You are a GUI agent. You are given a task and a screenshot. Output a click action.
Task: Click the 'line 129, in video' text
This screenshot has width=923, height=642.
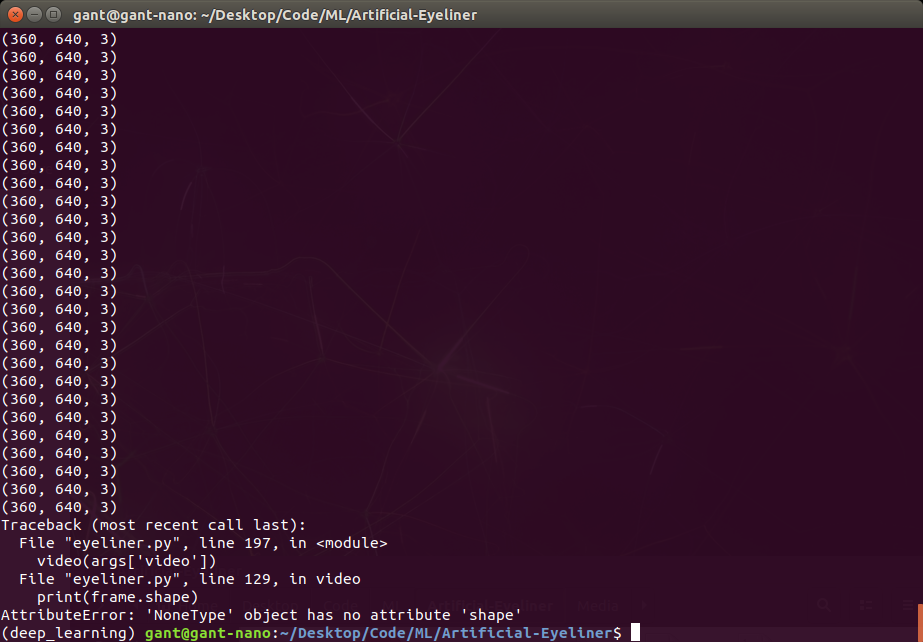pos(280,579)
